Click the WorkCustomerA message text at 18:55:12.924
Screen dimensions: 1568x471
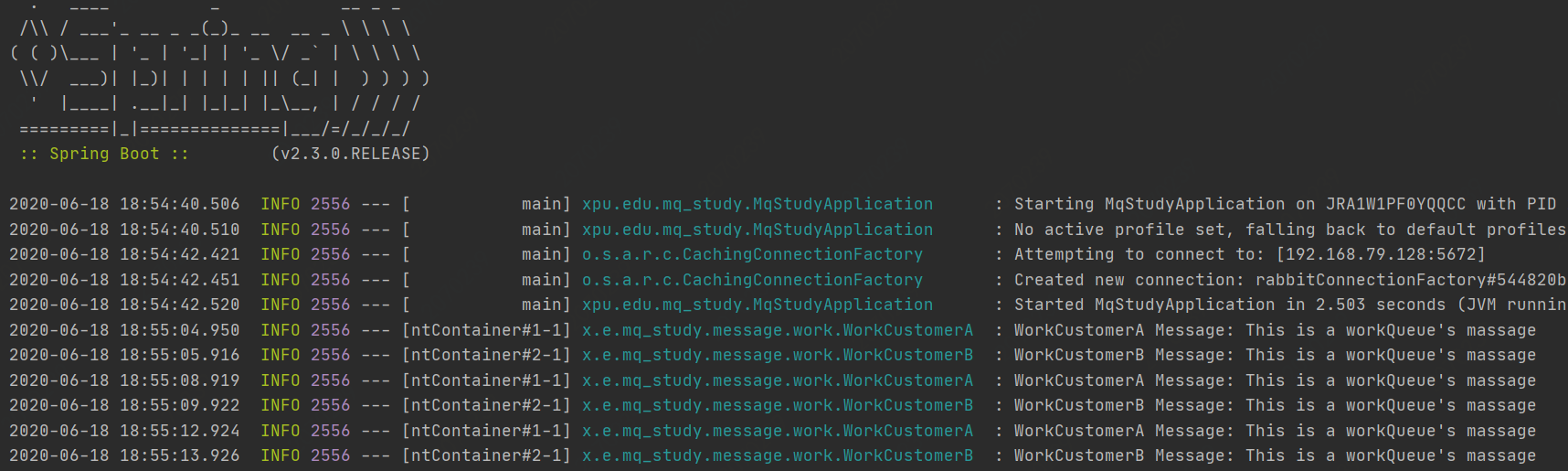1275,431
